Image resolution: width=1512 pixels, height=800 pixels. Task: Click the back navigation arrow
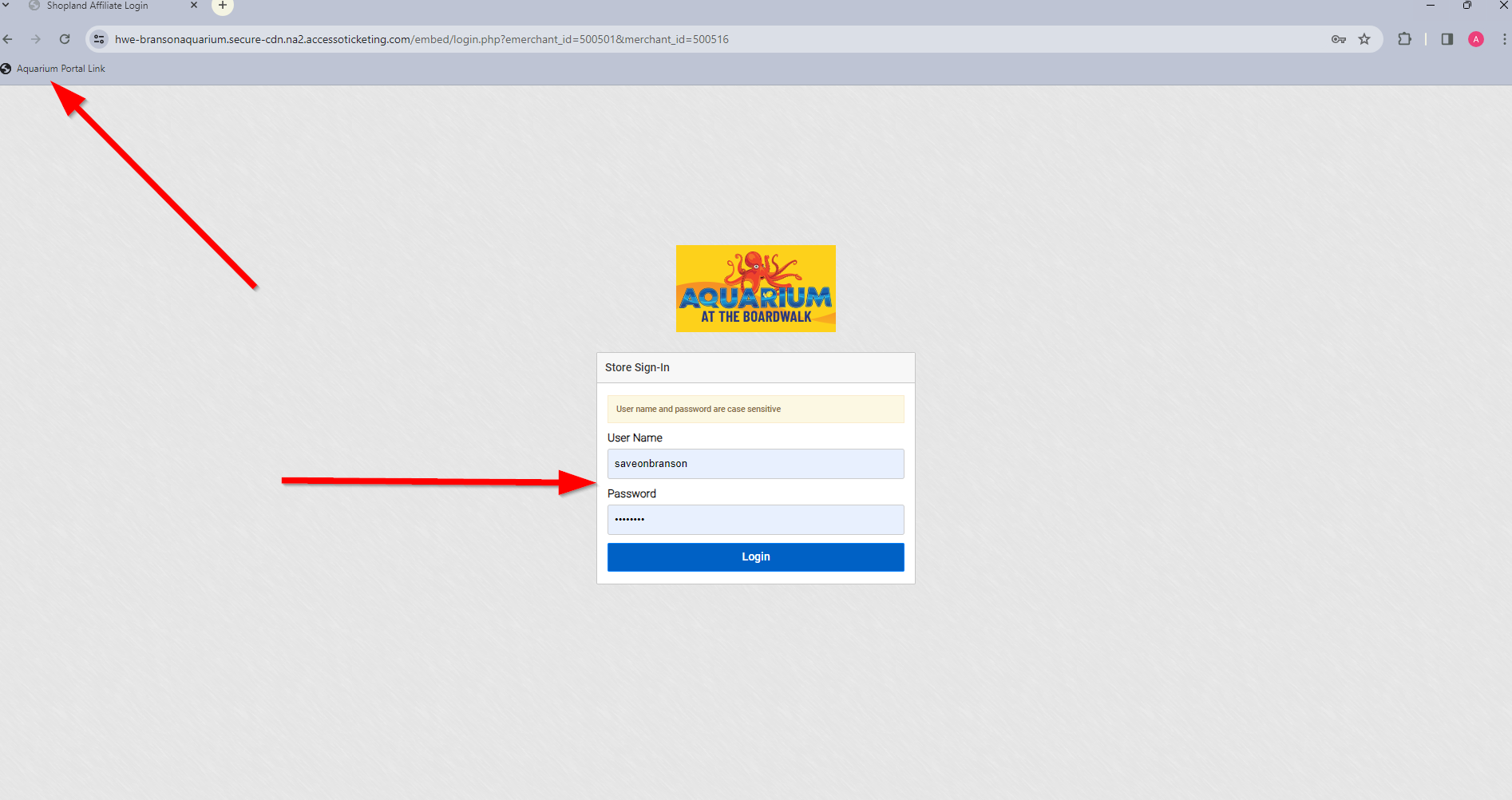coord(8,39)
